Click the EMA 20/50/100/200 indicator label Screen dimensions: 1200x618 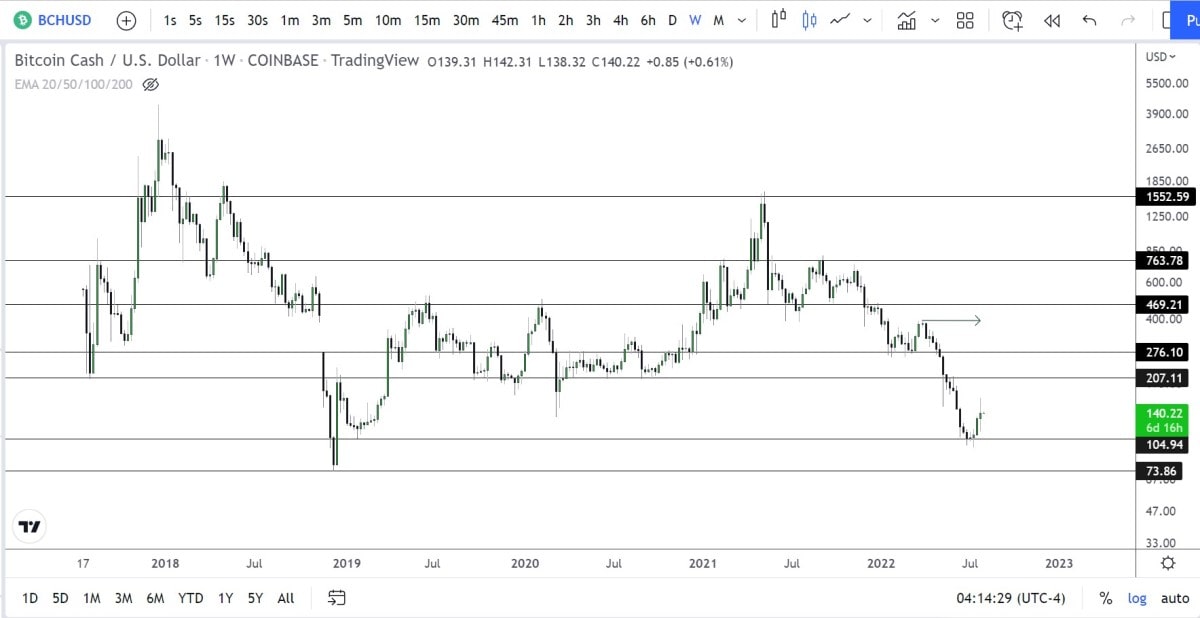click(74, 85)
